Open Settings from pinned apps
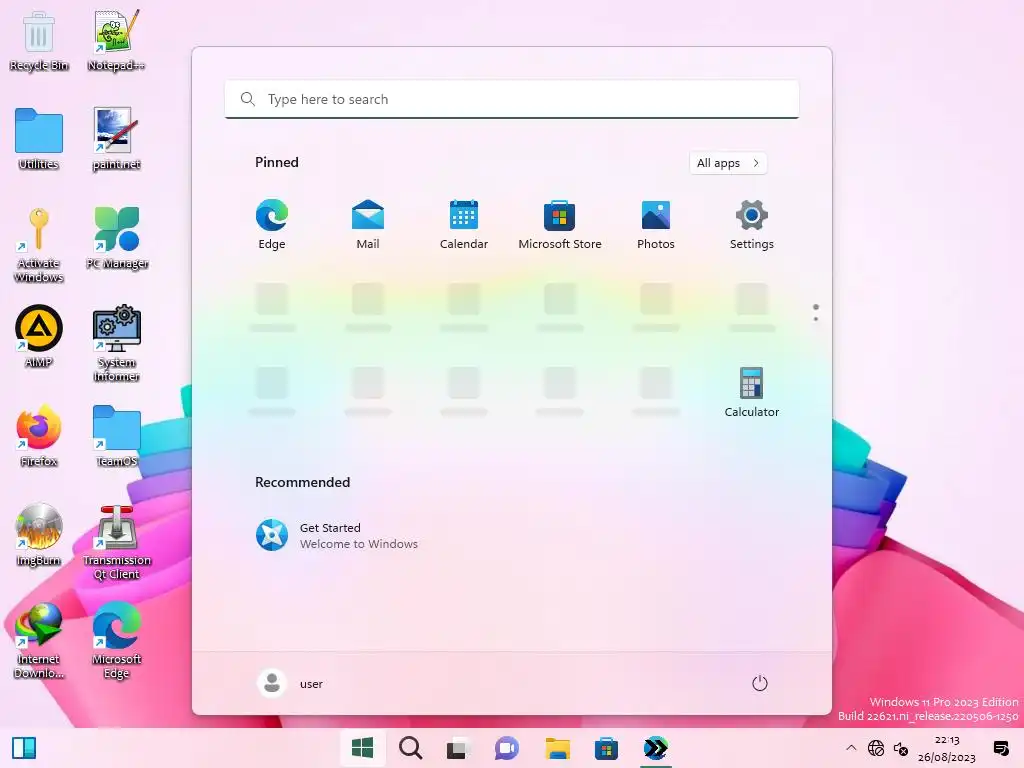This screenshot has height=768, width=1024. 752,224
